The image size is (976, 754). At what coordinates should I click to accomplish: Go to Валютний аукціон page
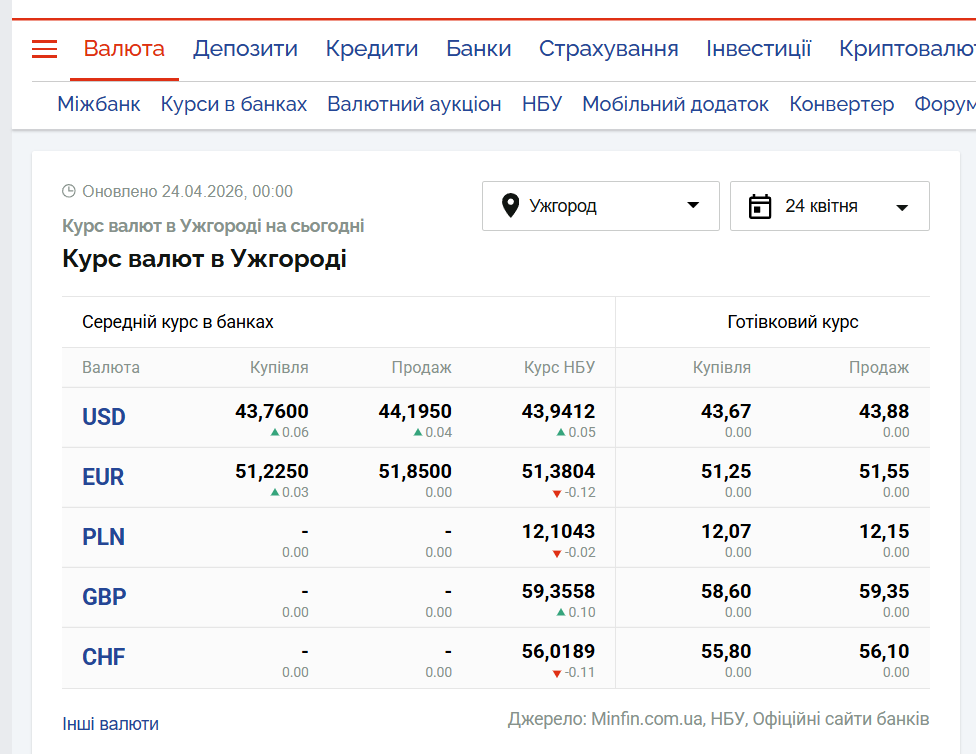[x=414, y=104]
